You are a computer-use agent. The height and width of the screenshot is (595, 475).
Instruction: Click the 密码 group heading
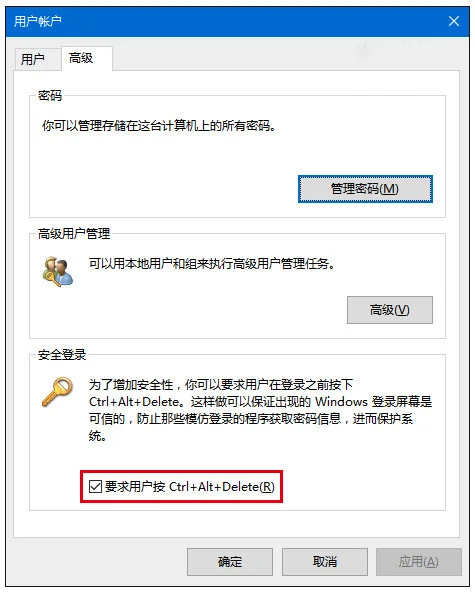click(50, 95)
